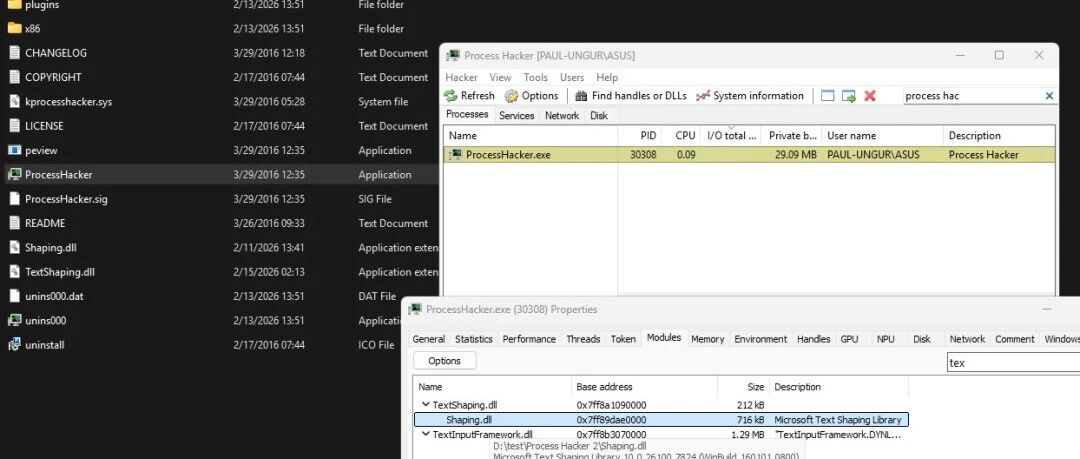Screen dimensions: 1080x459
Task: Select the README file icon
Action: point(14,223)
